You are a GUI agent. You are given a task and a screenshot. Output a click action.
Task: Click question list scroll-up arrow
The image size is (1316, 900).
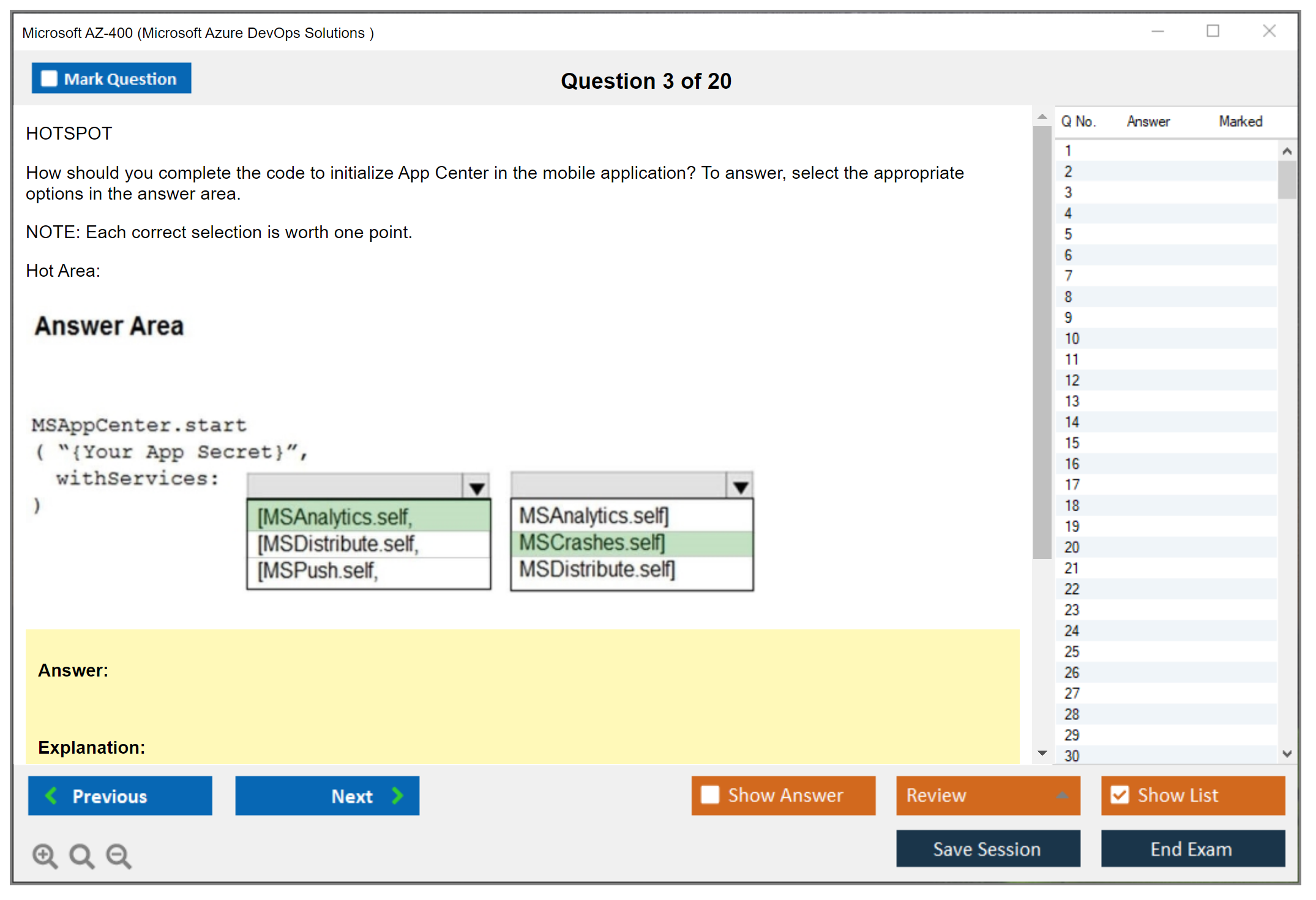(1287, 151)
